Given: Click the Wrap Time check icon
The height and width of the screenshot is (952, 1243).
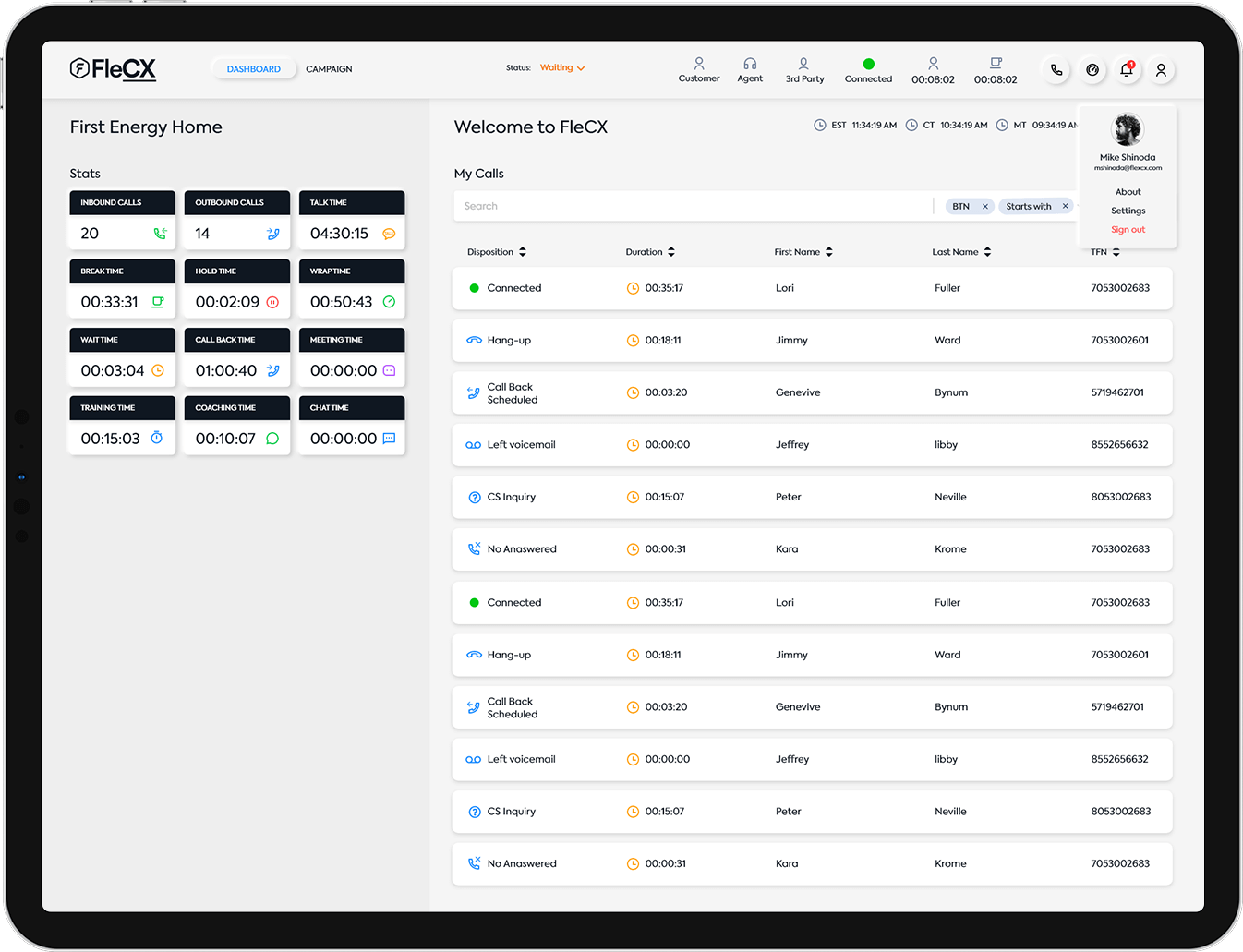Looking at the screenshot, I should click(389, 302).
